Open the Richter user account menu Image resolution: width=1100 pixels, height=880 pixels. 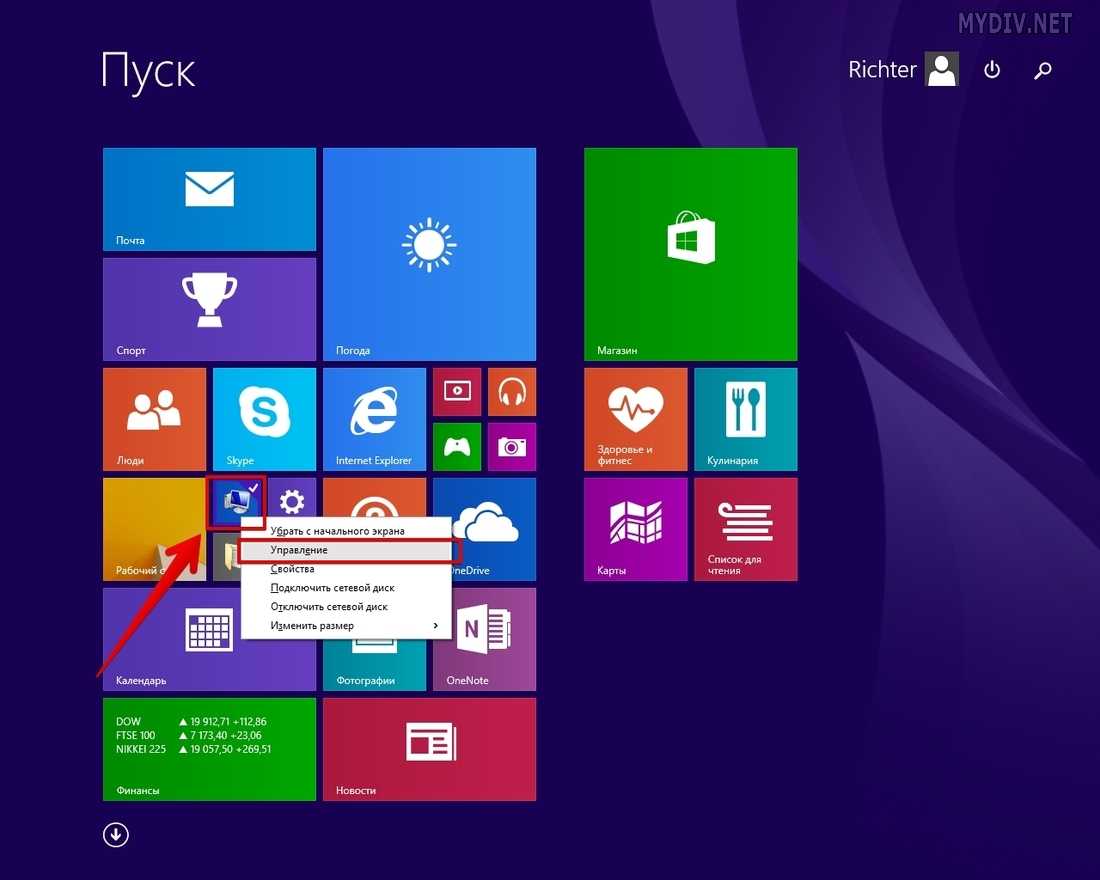click(x=902, y=70)
